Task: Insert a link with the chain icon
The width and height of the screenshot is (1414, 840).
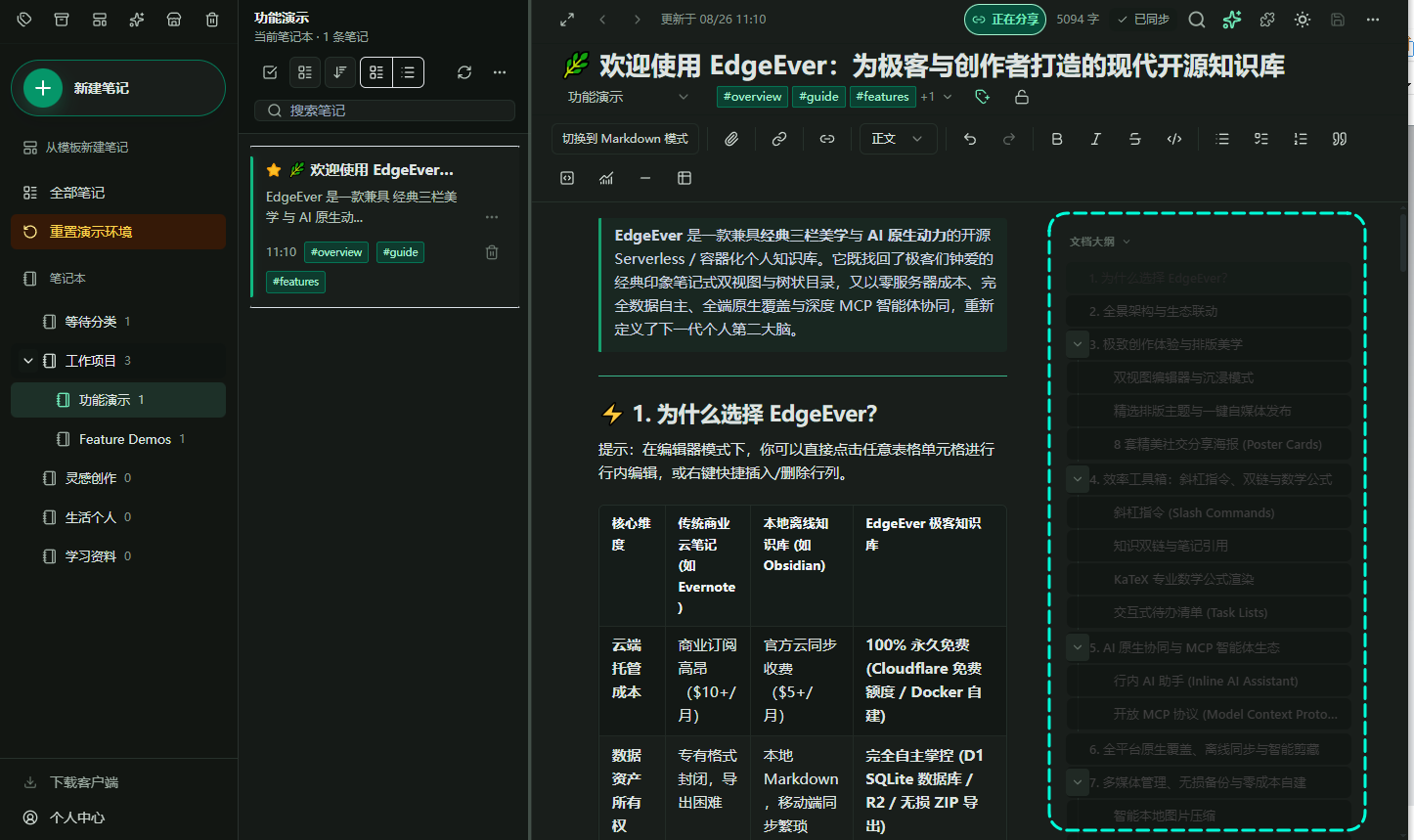Action: point(779,139)
